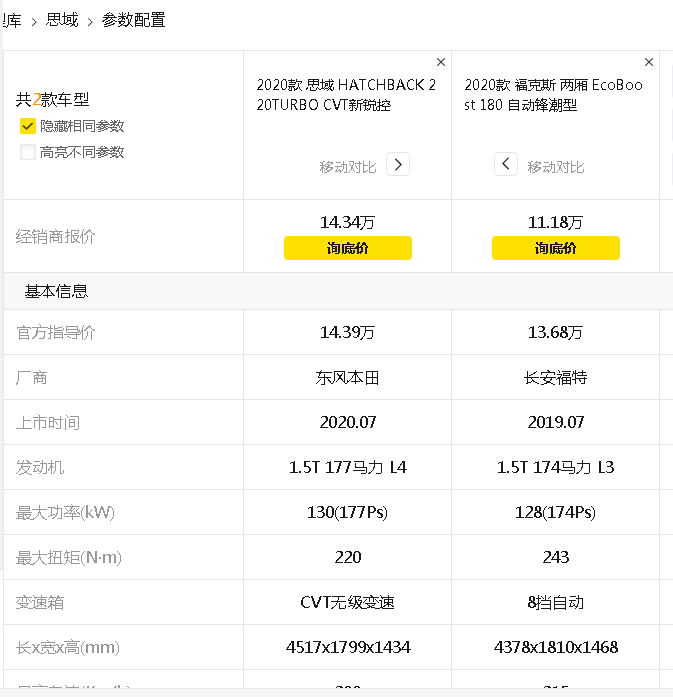Image resolution: width=673 pixels, height=697 pixels.
Task: Click 上市时间 row label
Action: point(48,422)
